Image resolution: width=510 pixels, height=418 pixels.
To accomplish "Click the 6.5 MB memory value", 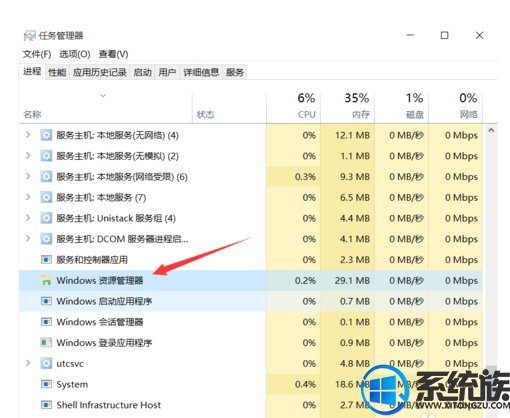I will (355, 197).
